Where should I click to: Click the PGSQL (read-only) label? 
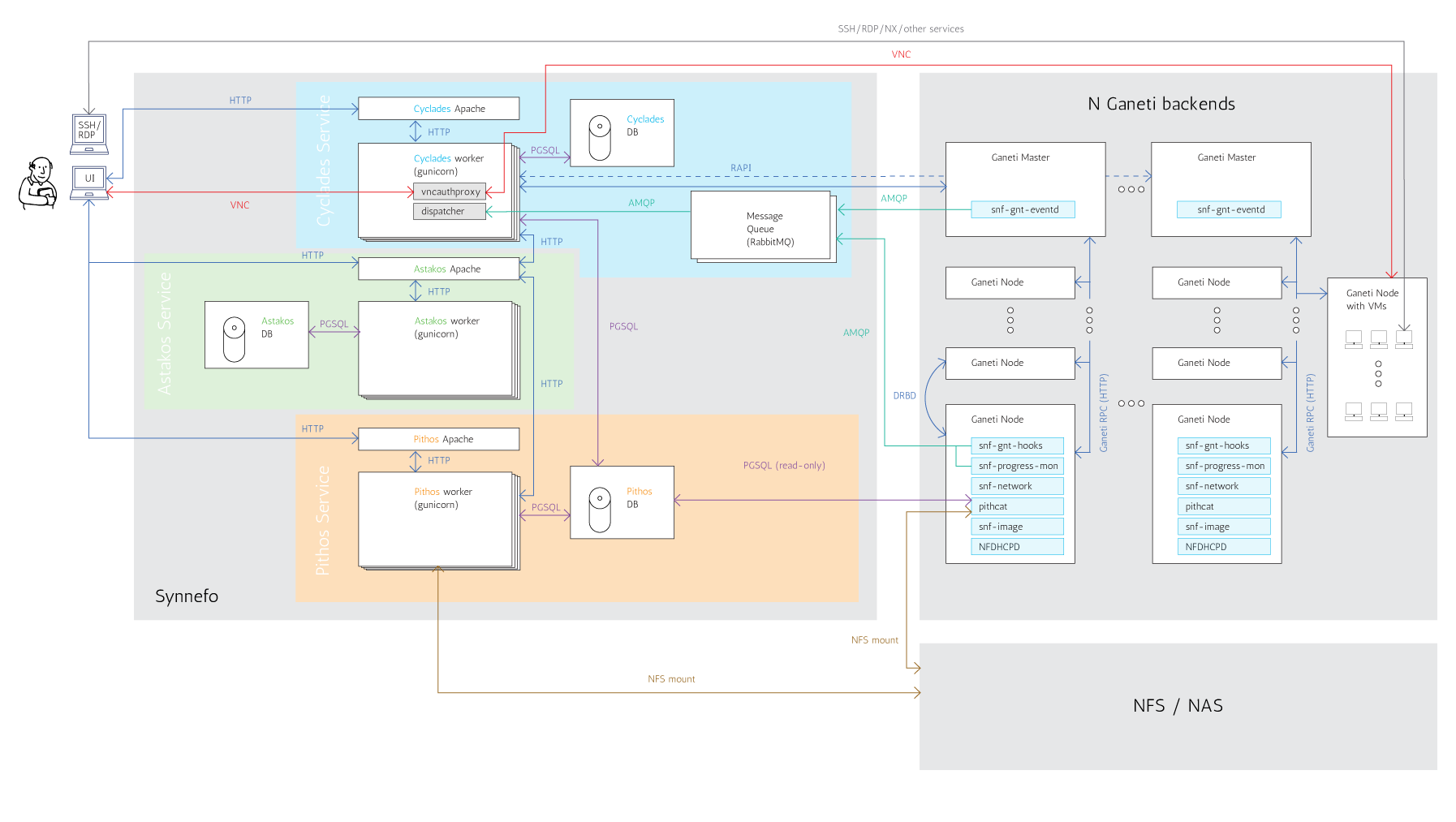(x=784, y=465)
